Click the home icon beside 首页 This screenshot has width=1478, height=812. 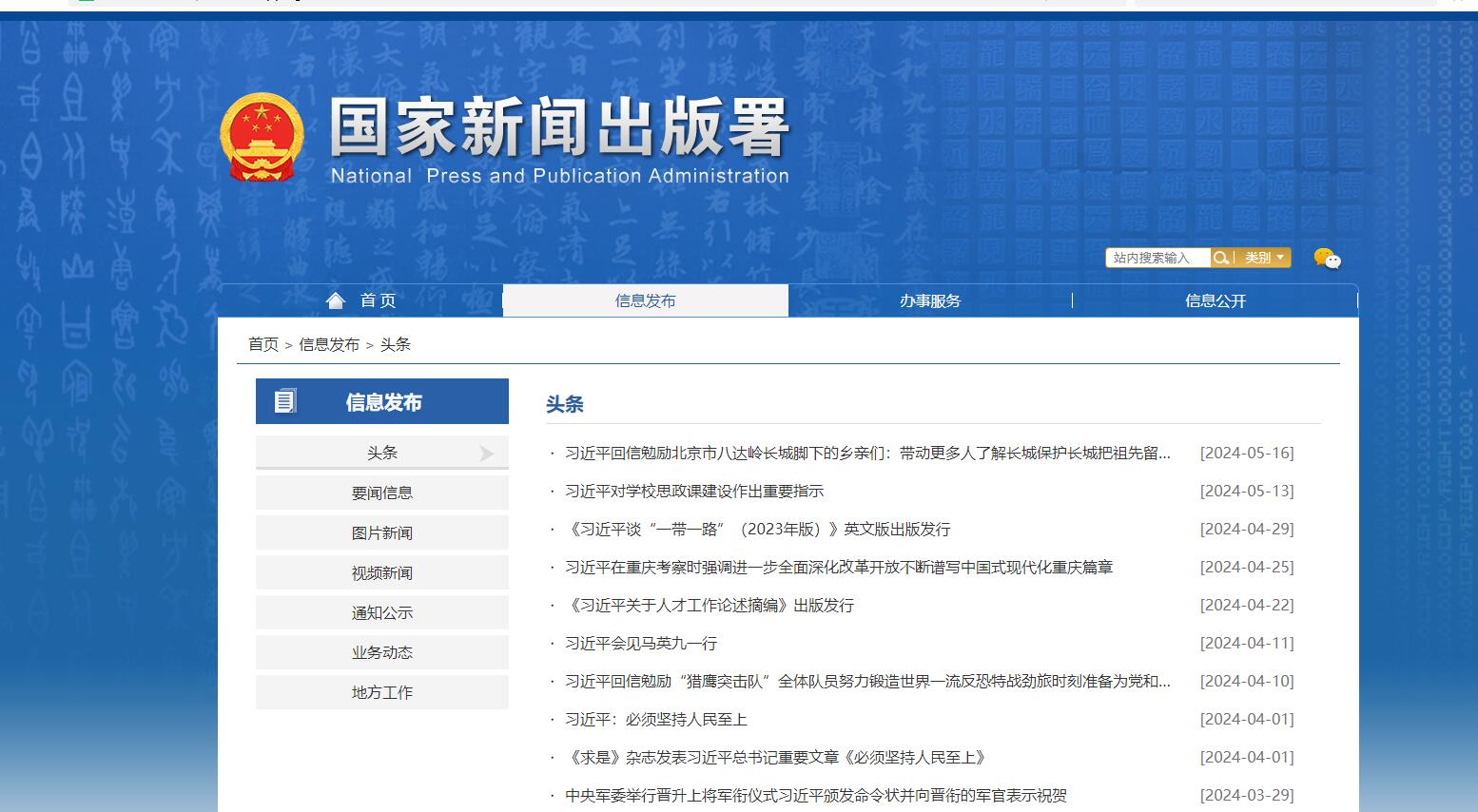(x=335, y=300)
